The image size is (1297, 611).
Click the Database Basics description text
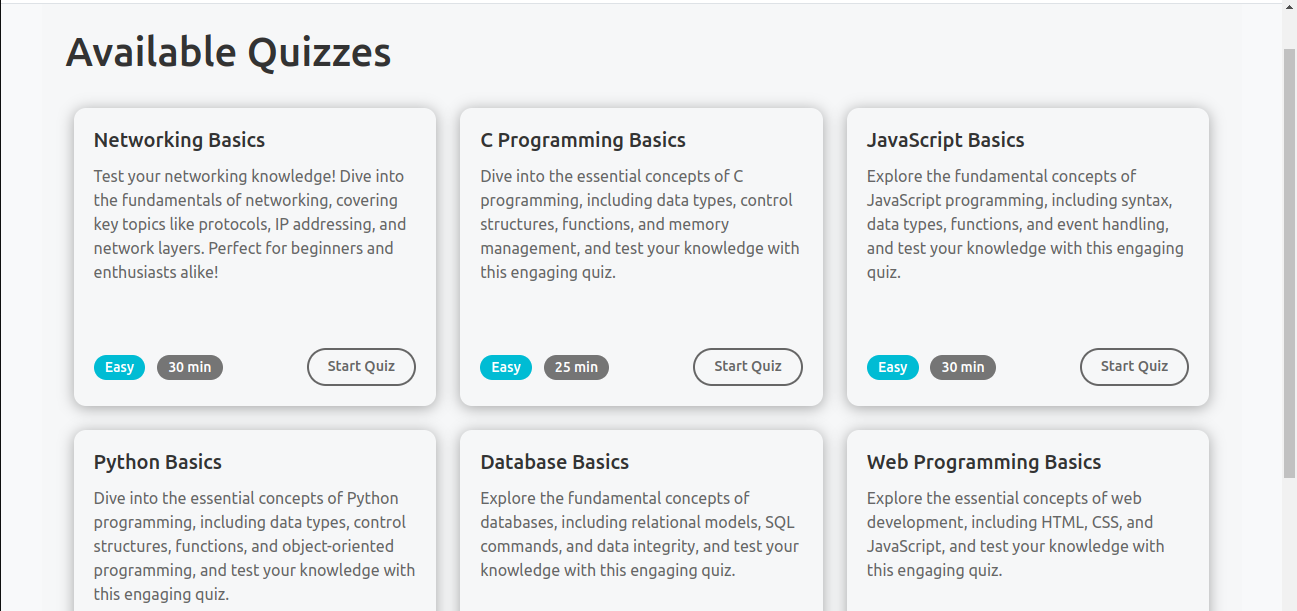pyautogui.click(x=639, y=534)
